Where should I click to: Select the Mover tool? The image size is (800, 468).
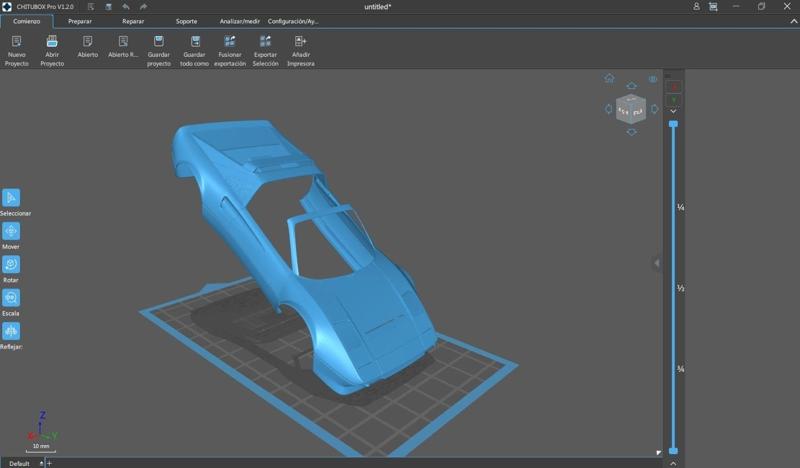(11, 231)
